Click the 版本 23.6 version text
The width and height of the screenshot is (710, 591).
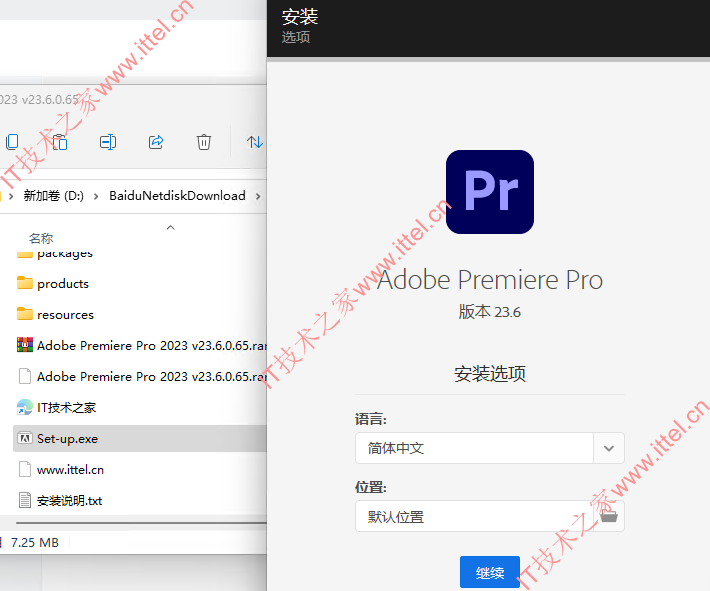tap(489, 312)
